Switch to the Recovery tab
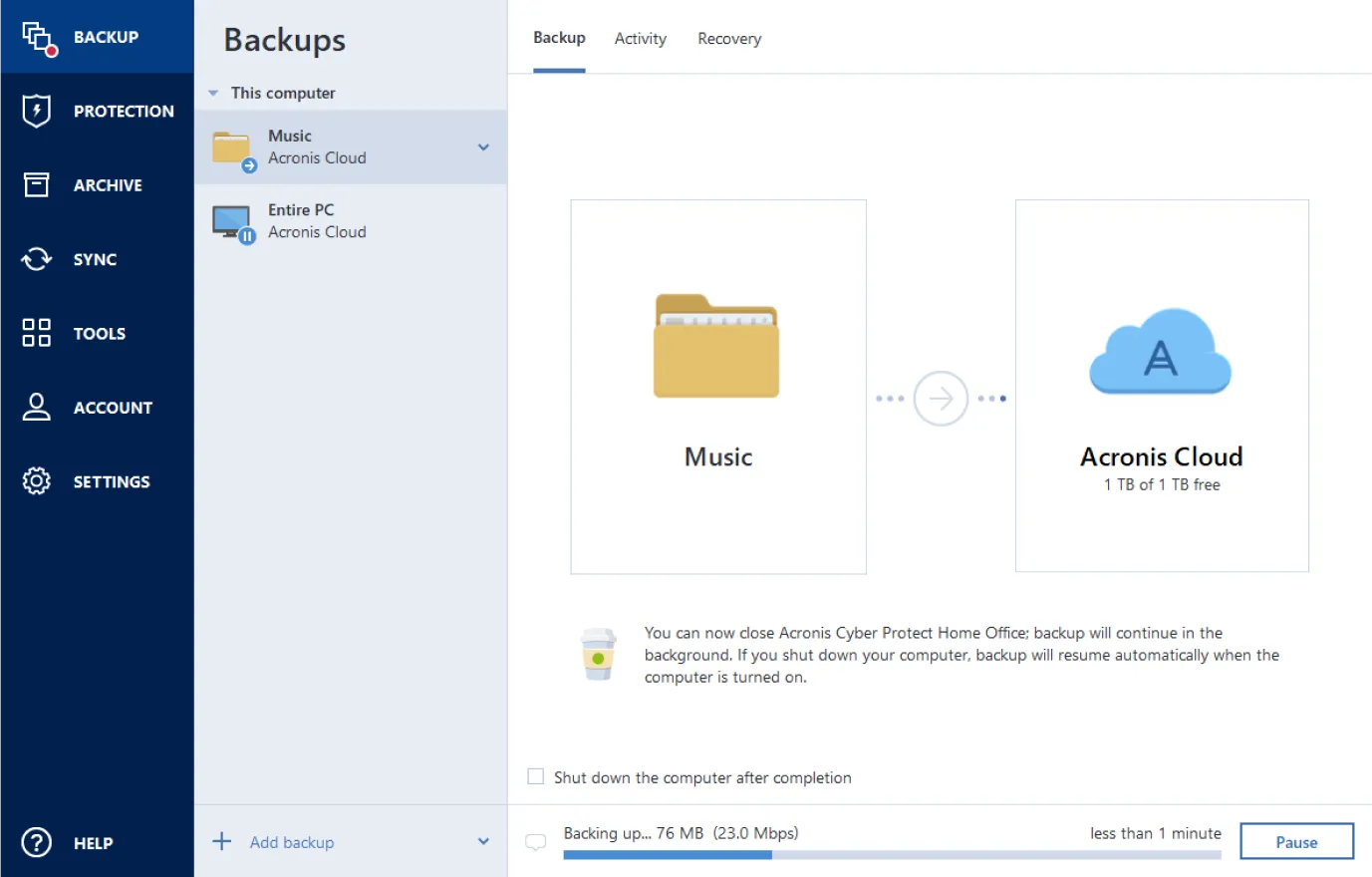The width and height of the screenshot is (1372, 877). [729, 39]
